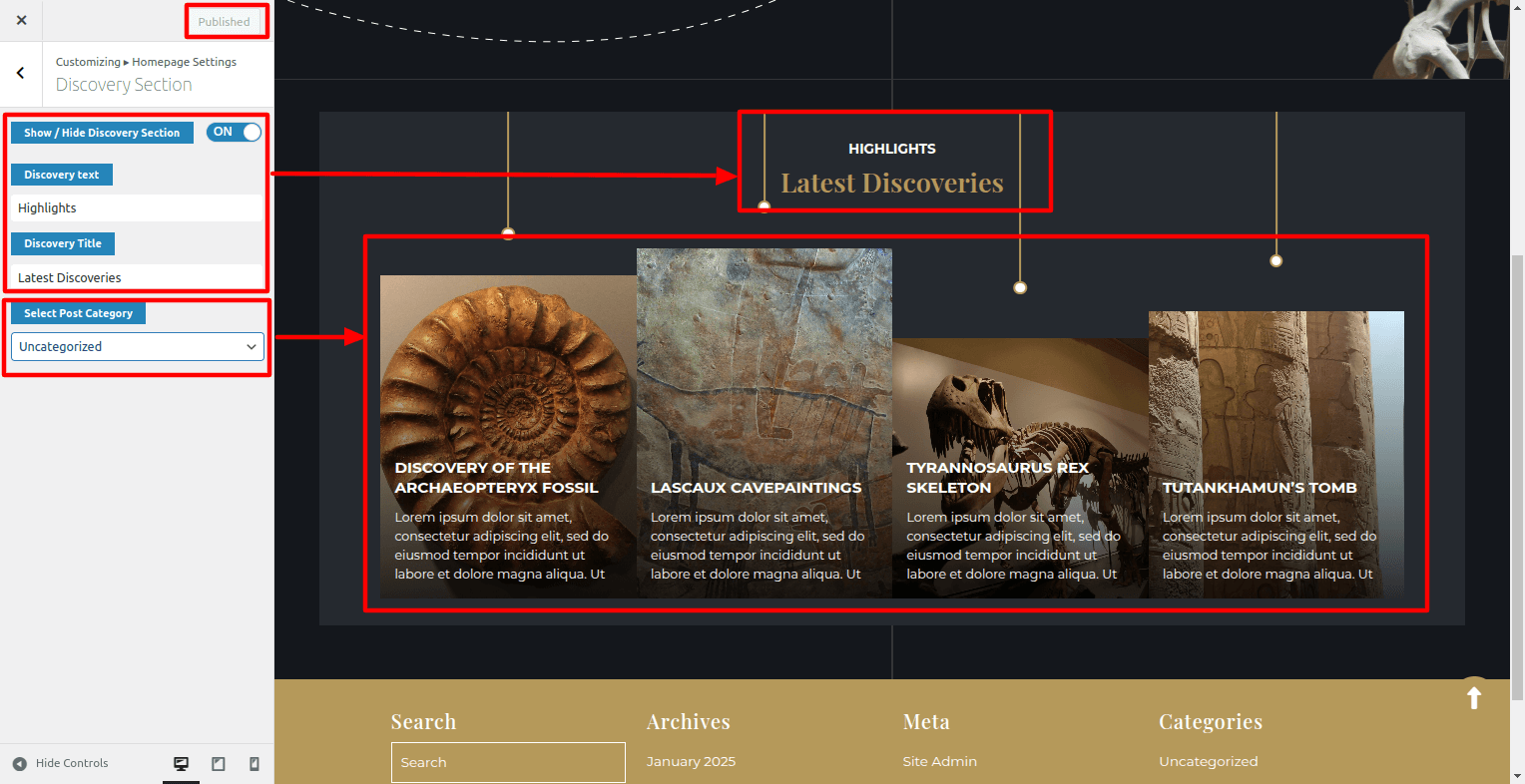Close the Customizer with the X icon

(21, 20)
